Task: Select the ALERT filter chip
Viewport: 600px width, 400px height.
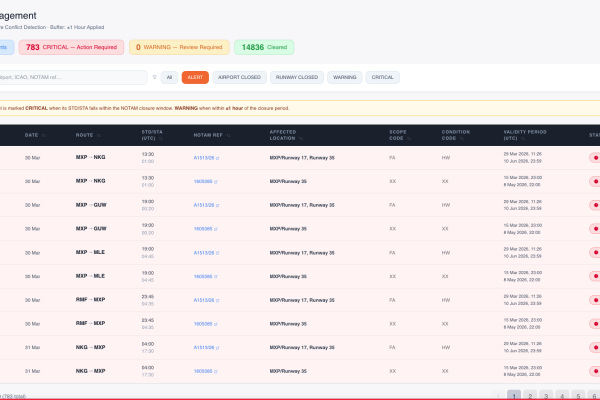Action: coord(196,77)
